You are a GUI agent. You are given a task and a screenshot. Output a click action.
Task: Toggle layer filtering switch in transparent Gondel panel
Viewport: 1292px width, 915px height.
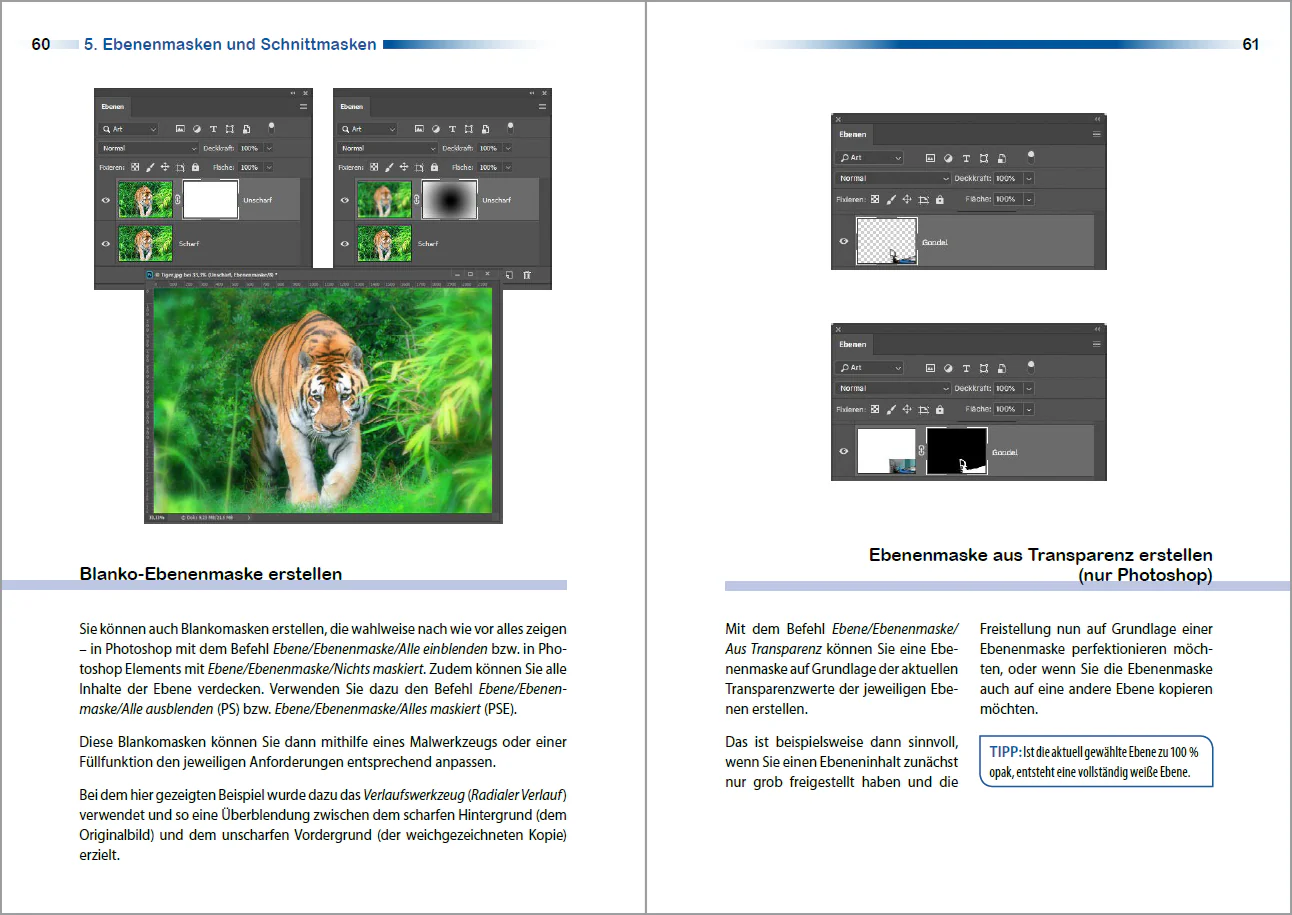click(x=1030, y=157)
